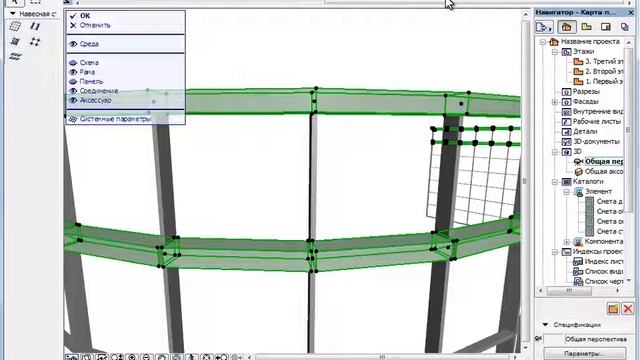Click the Детали details icon
This screenshot has width=640, height=360.
pyautogui.click(x=566, y=131)
